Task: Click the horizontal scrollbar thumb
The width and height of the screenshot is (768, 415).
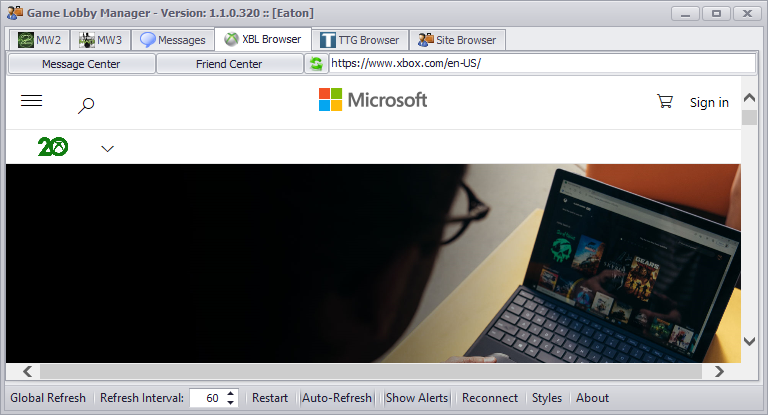Action: click(371, 371)
